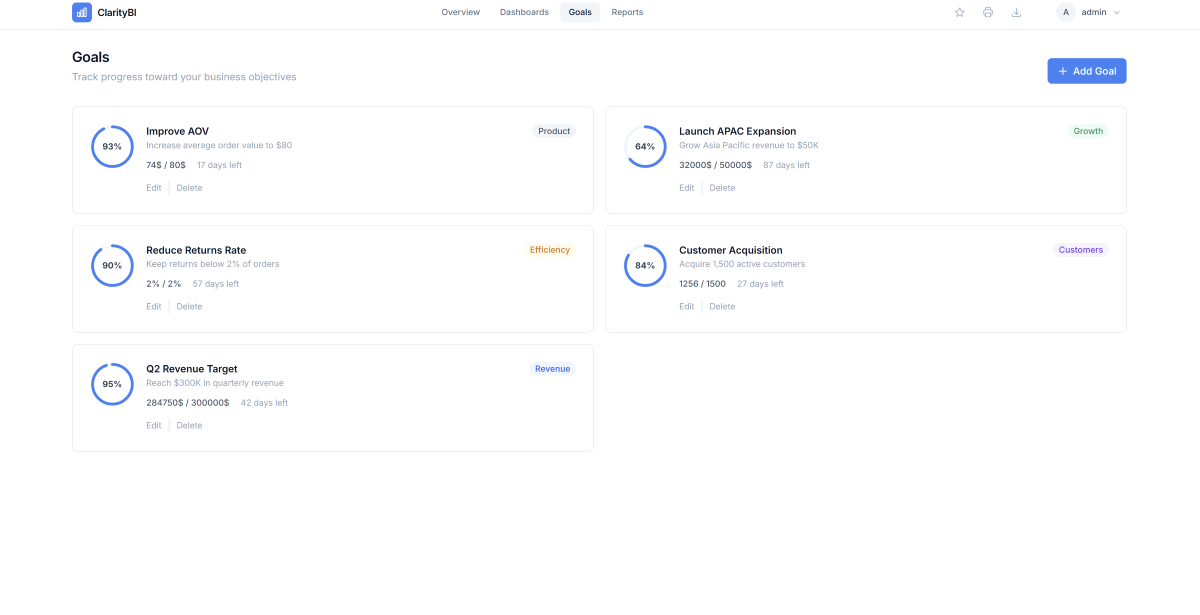Click the download icon in header
Screen dimensions: 1200x615
coord(1016,12)
